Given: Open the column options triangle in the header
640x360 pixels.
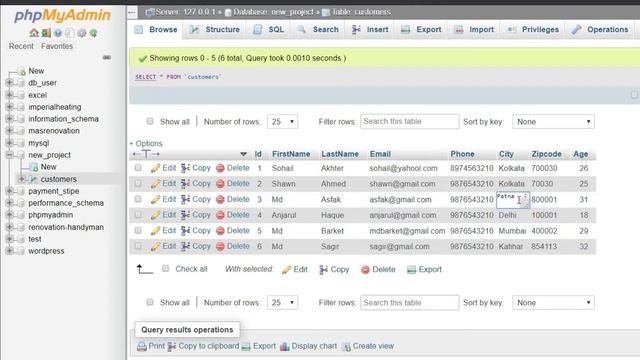Looking at the screenshot, I should tap(243, 154).
